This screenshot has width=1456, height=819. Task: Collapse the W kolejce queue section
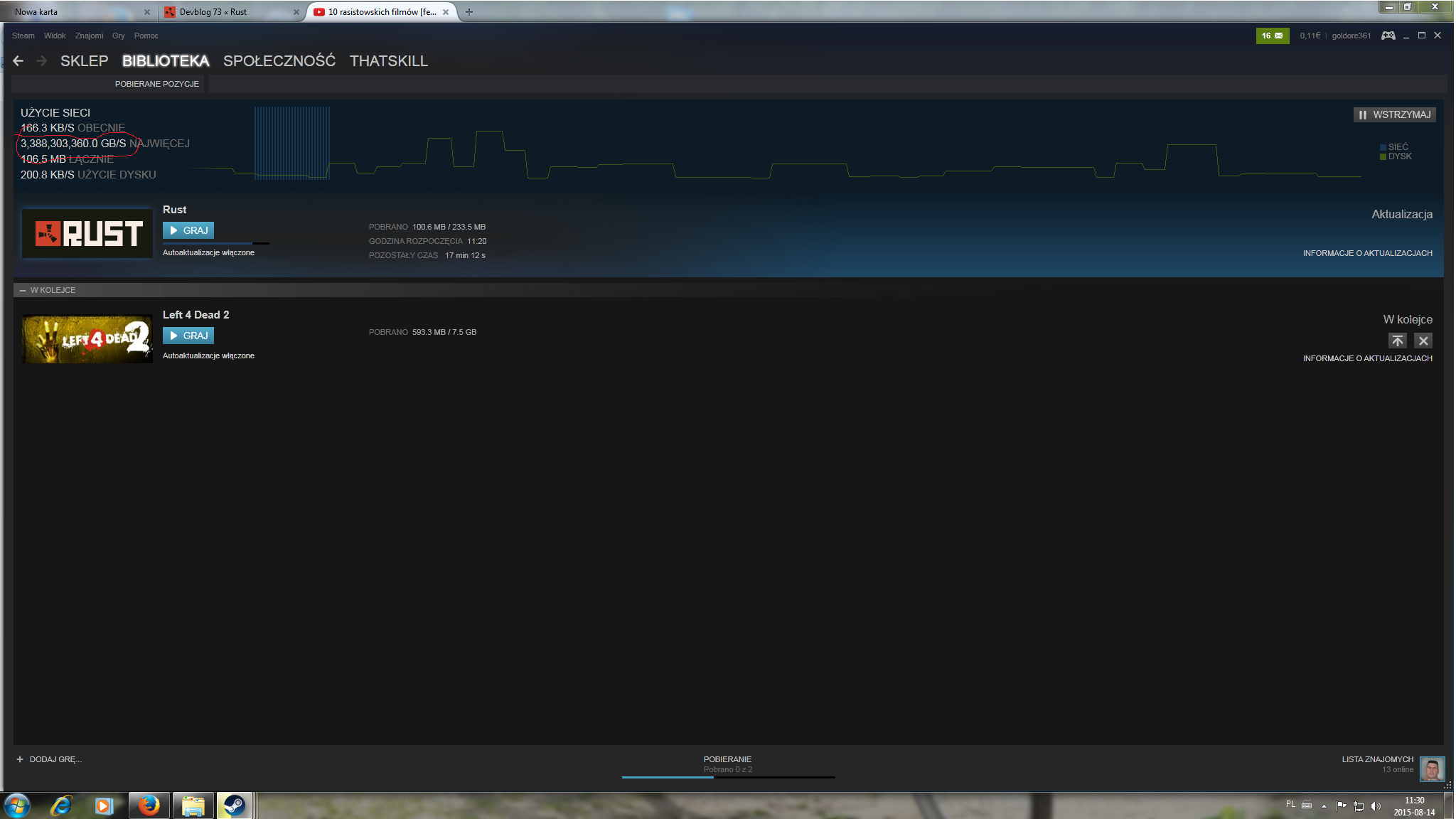[x=23, y=290]
